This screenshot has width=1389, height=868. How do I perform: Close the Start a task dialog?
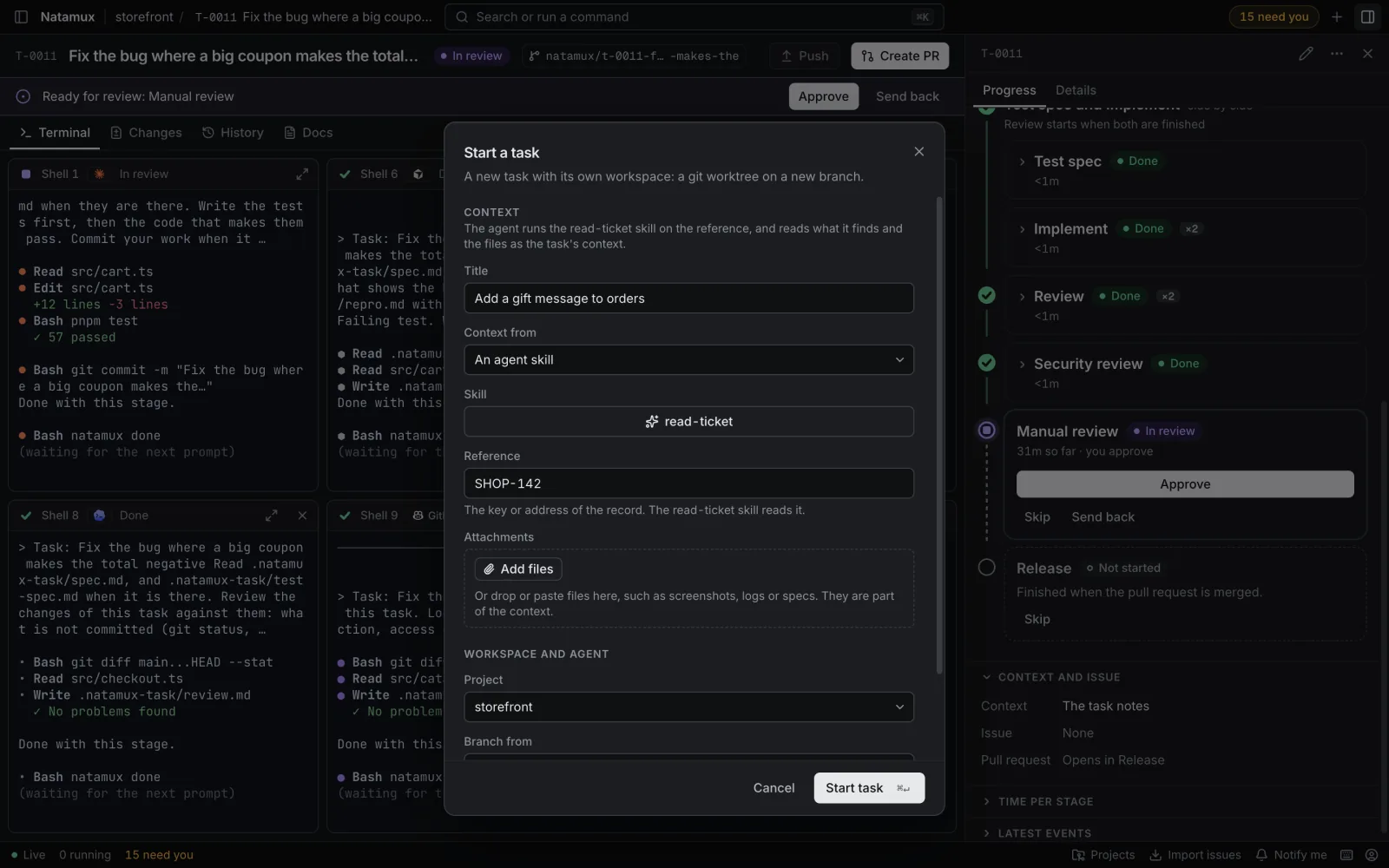(918, 152)
